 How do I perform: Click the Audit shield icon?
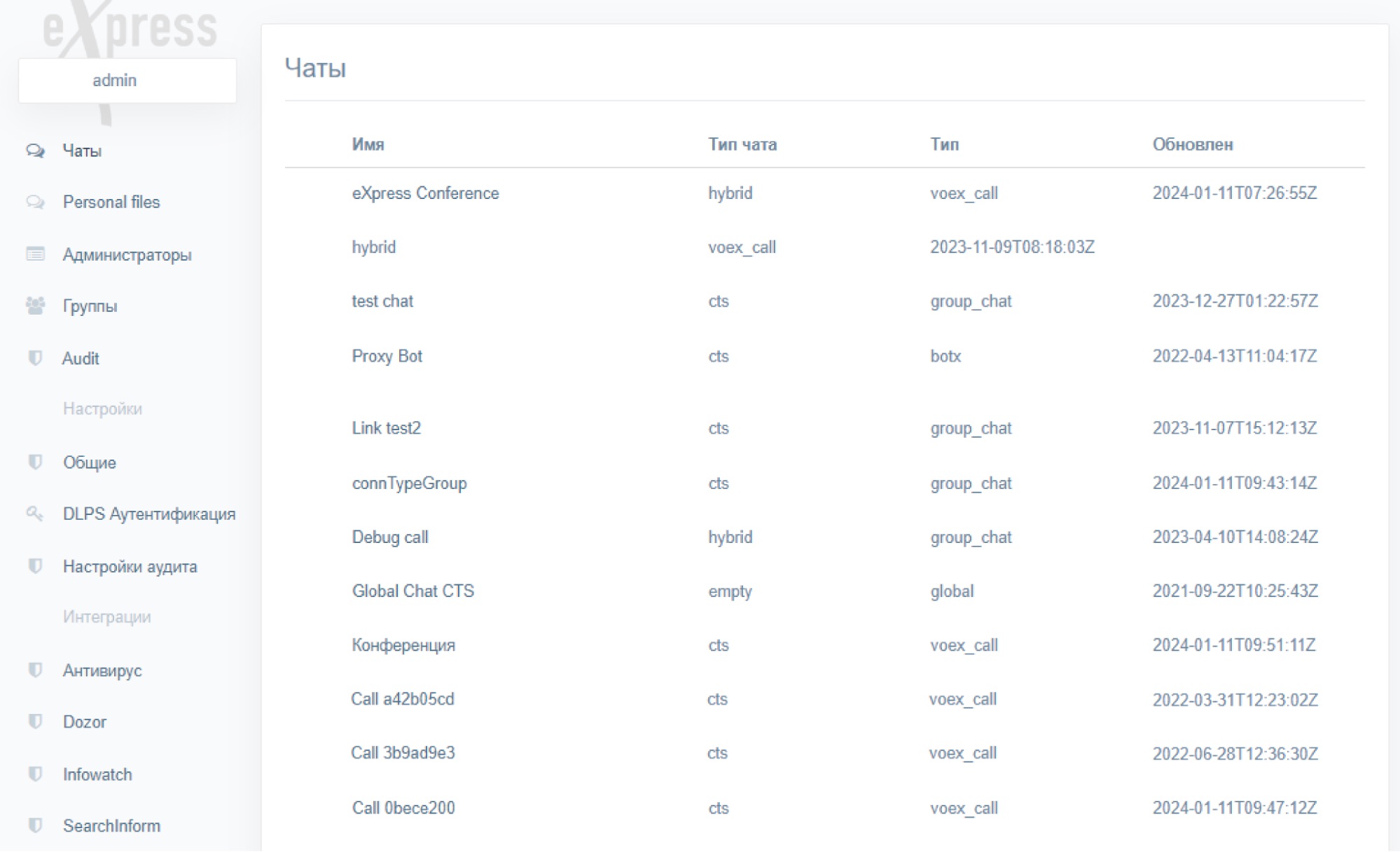point(35,358)
